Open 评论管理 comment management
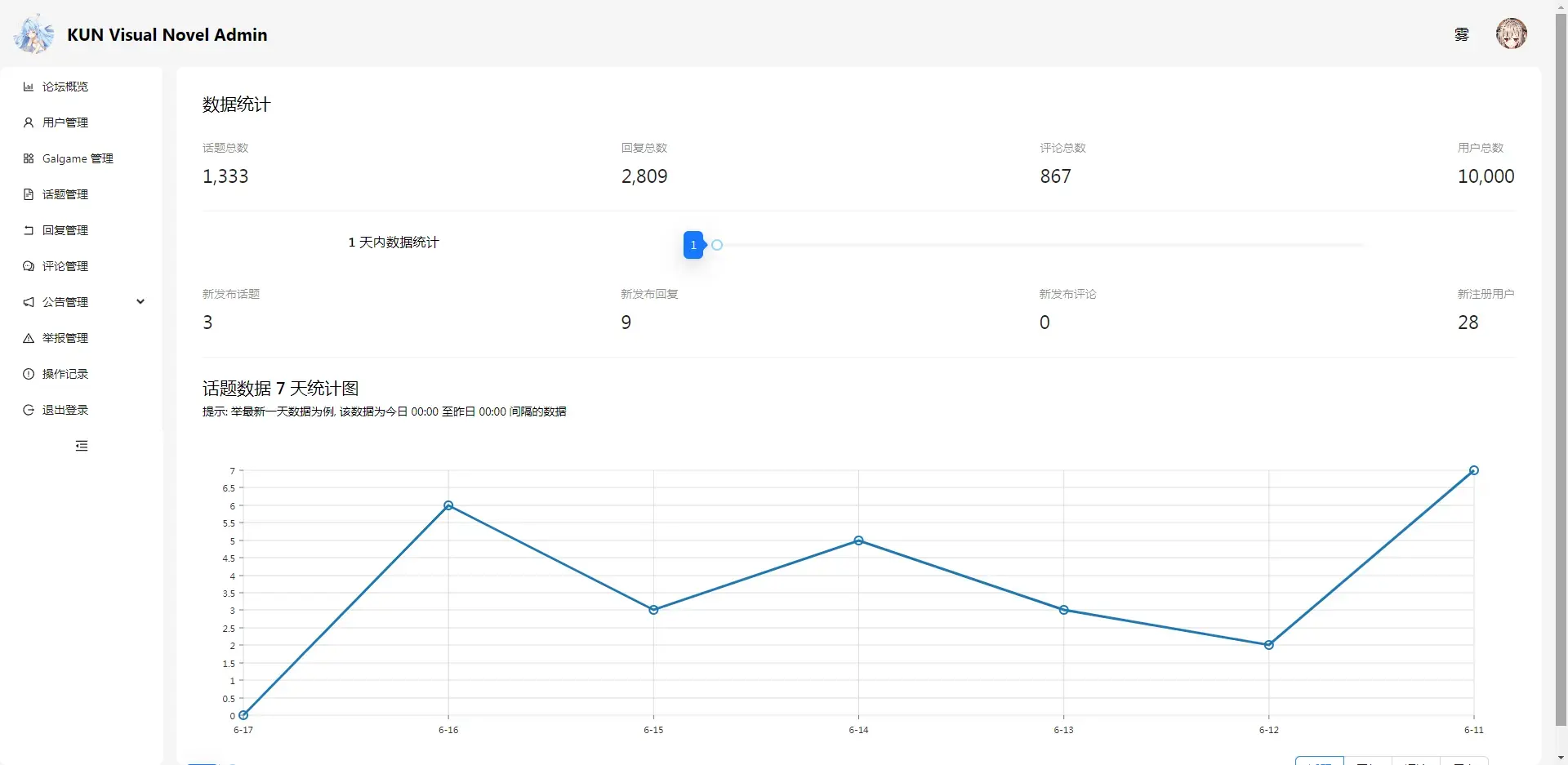The width and height of the screenshot is (1568, 765). [81, 266]
